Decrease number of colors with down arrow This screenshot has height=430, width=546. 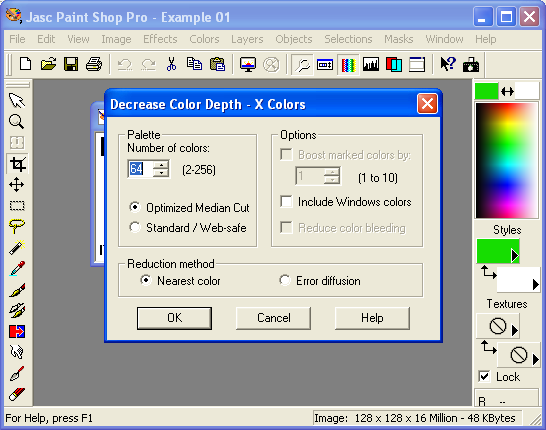[161, 173]
